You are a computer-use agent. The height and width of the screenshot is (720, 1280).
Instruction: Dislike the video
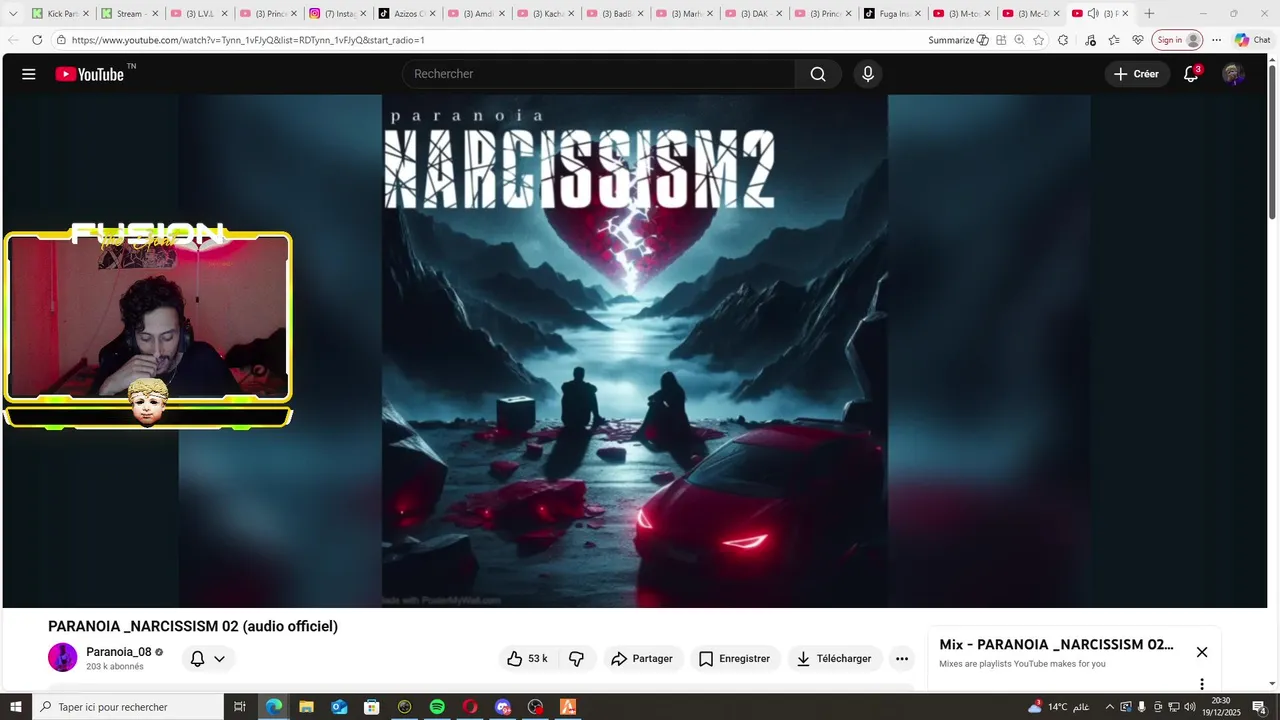(577, 659)
